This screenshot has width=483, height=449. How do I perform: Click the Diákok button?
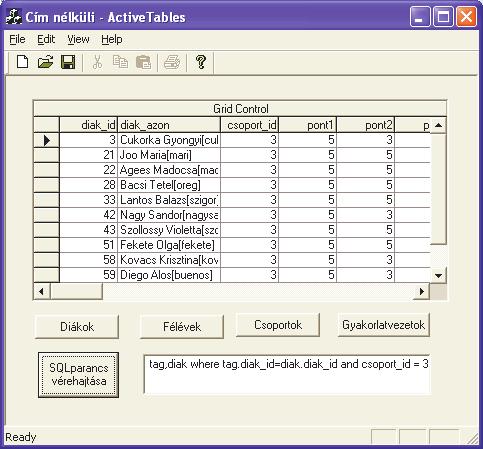[x=77, y=326]
